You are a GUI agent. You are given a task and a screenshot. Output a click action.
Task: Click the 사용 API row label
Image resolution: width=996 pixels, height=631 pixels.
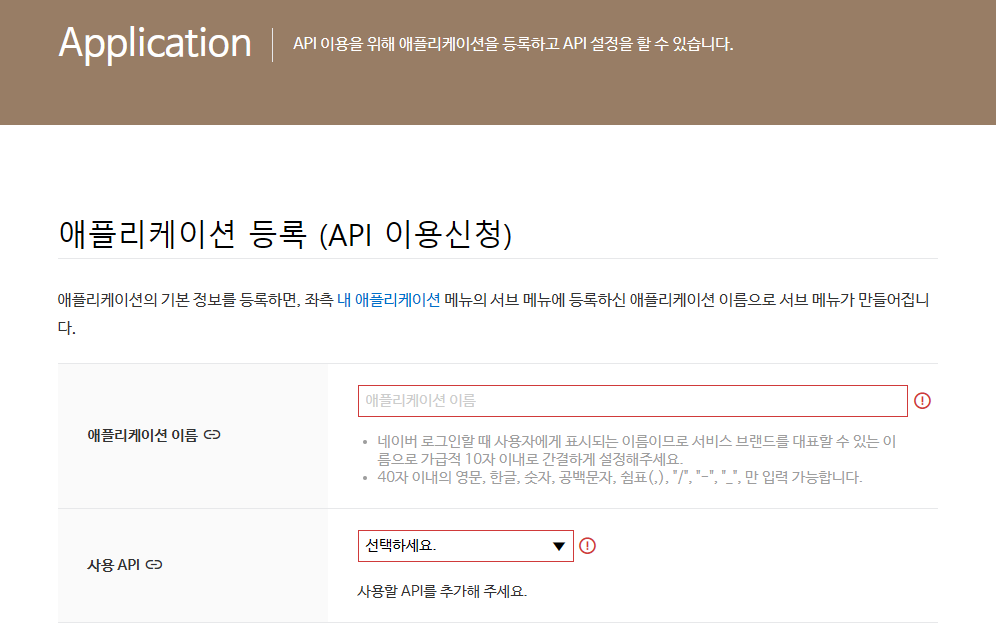click(113, 565)
